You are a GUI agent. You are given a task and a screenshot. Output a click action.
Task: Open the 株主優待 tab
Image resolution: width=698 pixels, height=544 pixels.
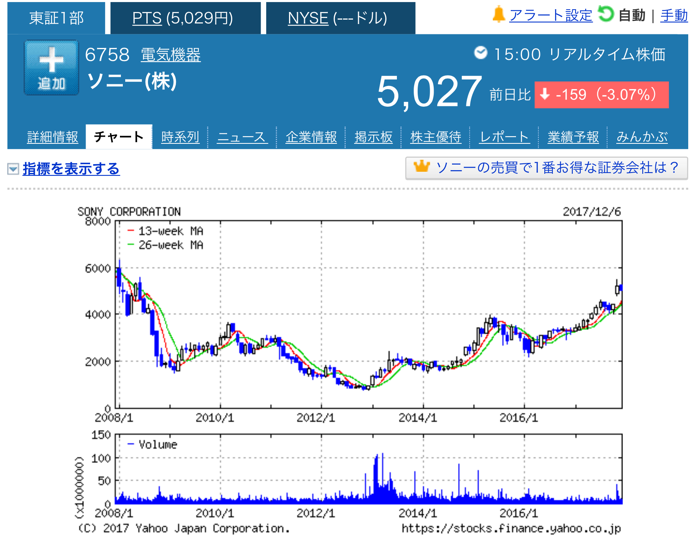pos(435,137)
